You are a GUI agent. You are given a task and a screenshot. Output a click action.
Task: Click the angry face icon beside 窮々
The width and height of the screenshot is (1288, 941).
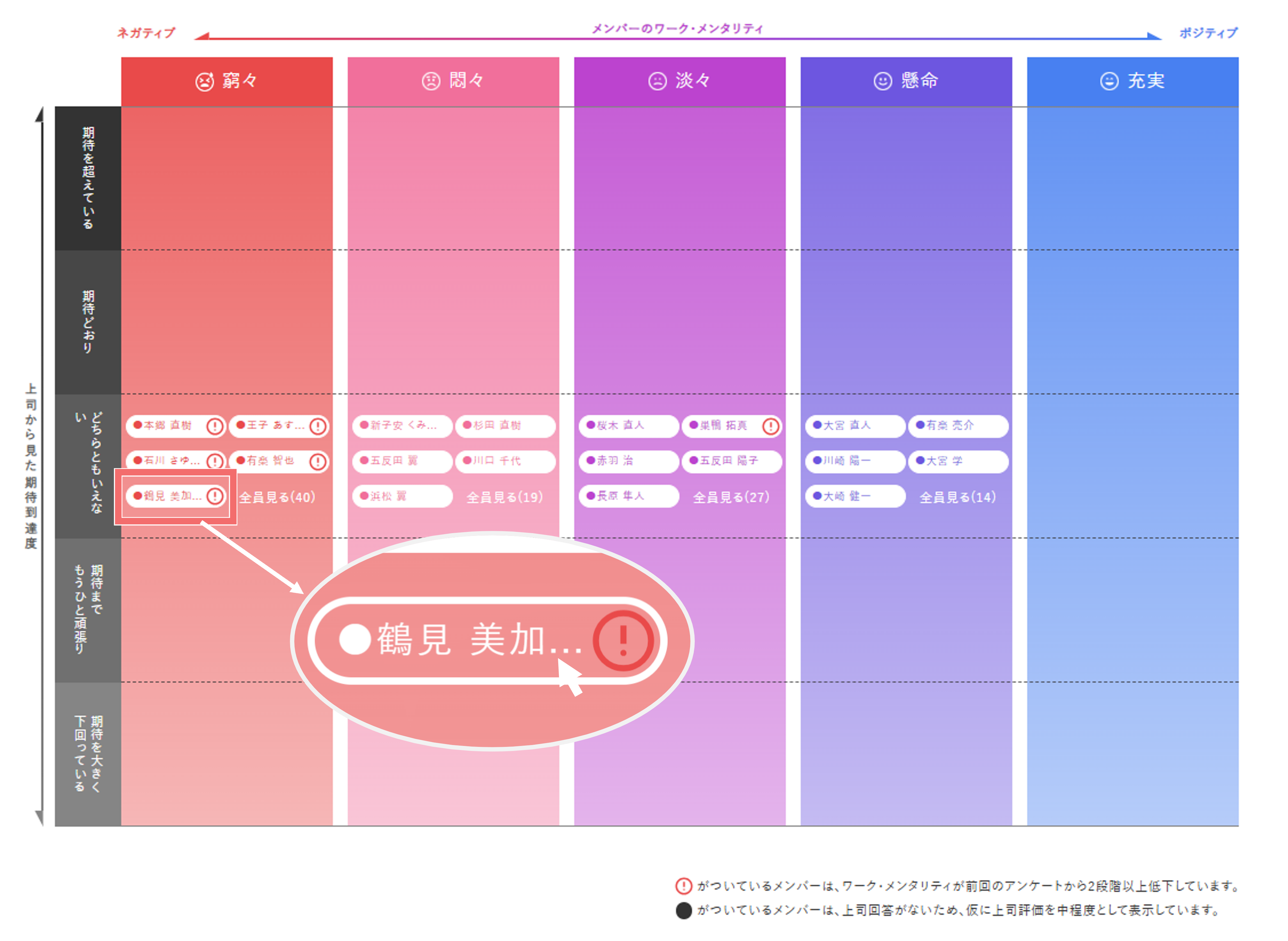click(x=204, y=81)
